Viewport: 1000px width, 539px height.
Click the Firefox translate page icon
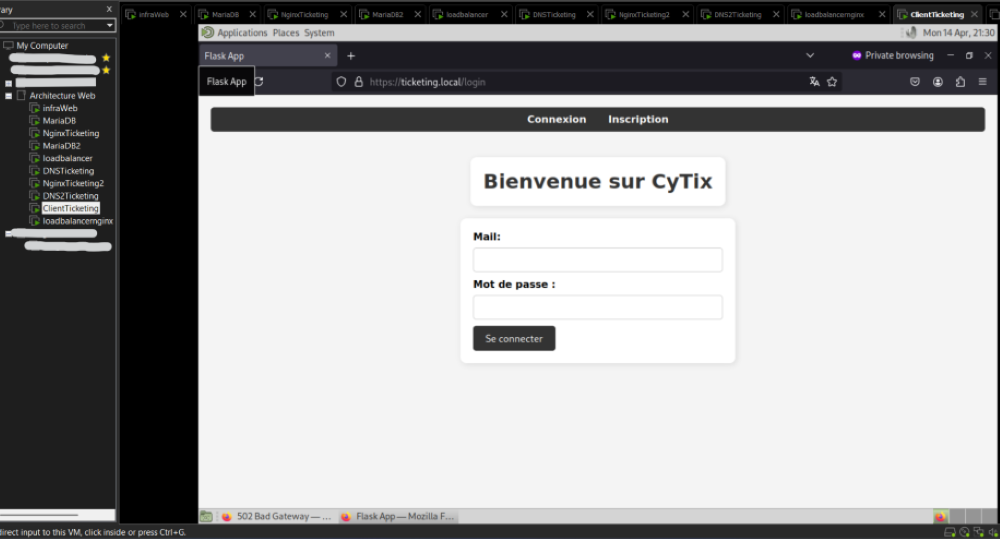tap(814, 82)
